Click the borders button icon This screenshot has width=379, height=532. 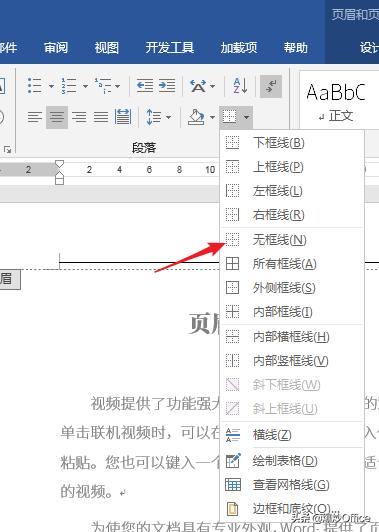click(229, 117)
